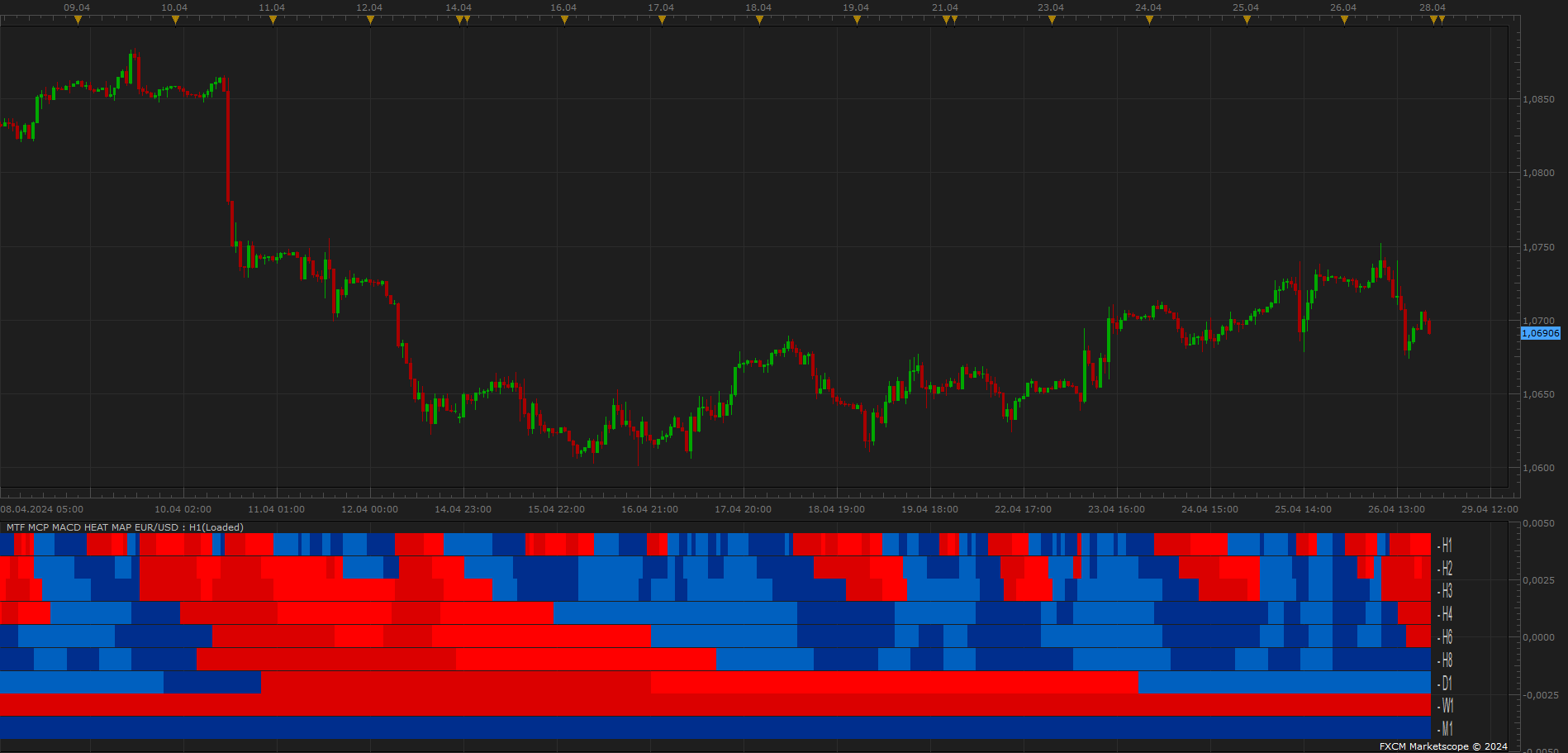
Task: Click the W1 heat map row label
Action: [x=1446, y=706]
